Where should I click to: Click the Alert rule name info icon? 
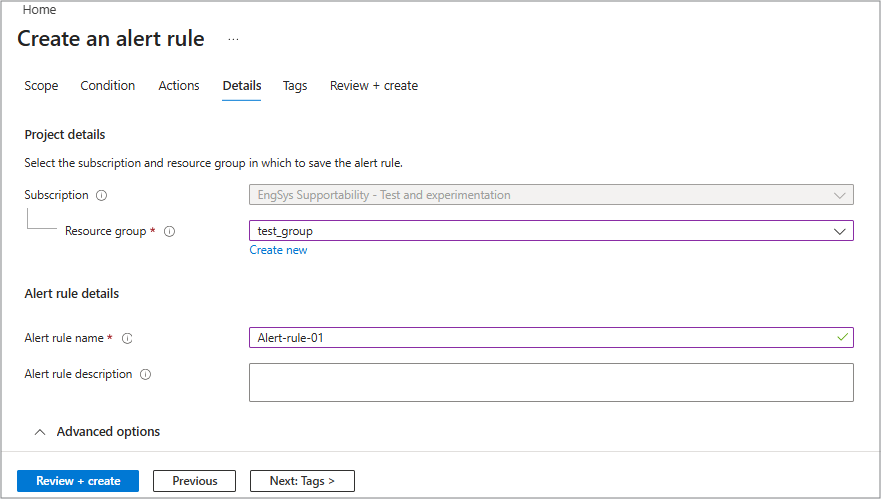(x=127, y=339)
